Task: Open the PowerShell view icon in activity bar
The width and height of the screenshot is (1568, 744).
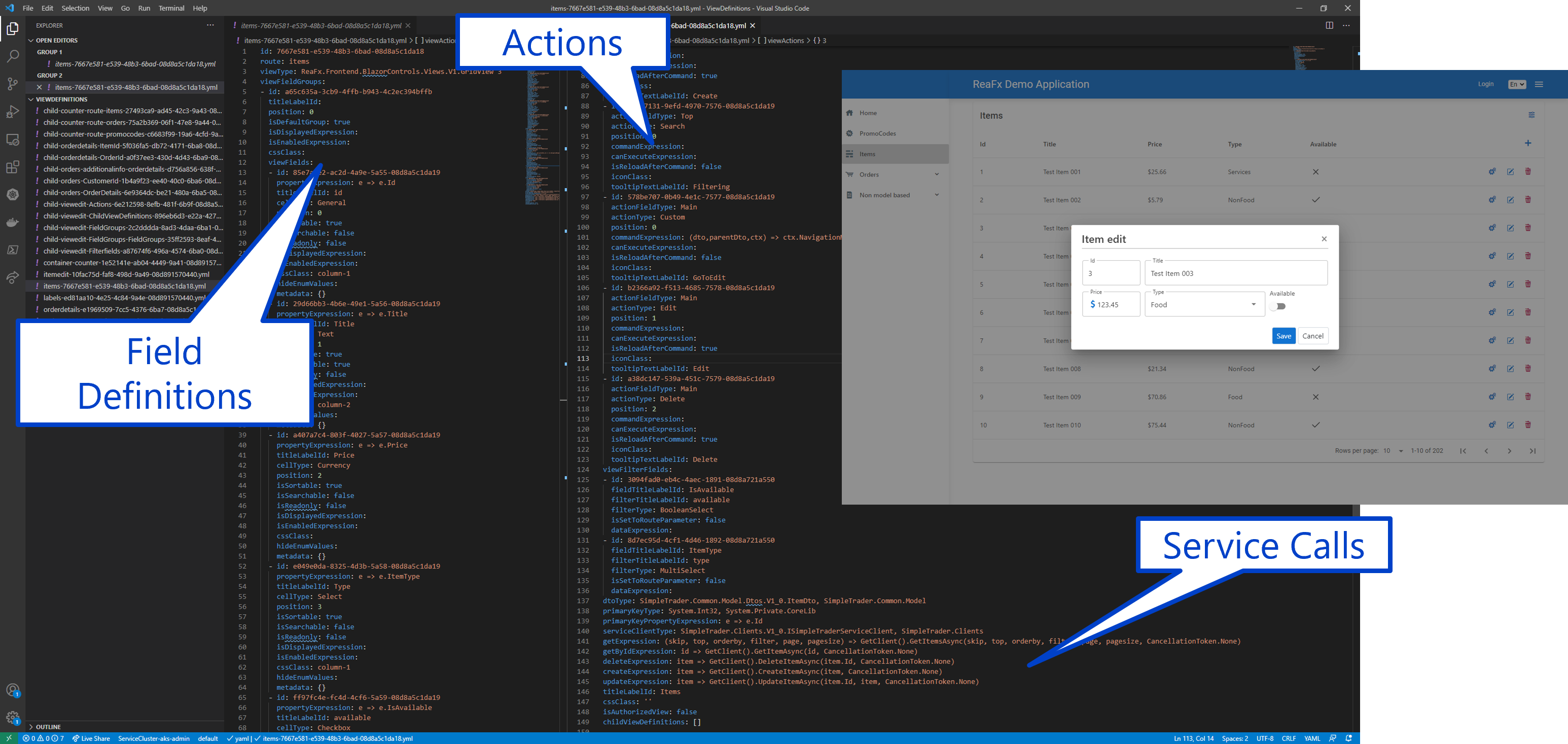Action: click(x=13, y=250)
